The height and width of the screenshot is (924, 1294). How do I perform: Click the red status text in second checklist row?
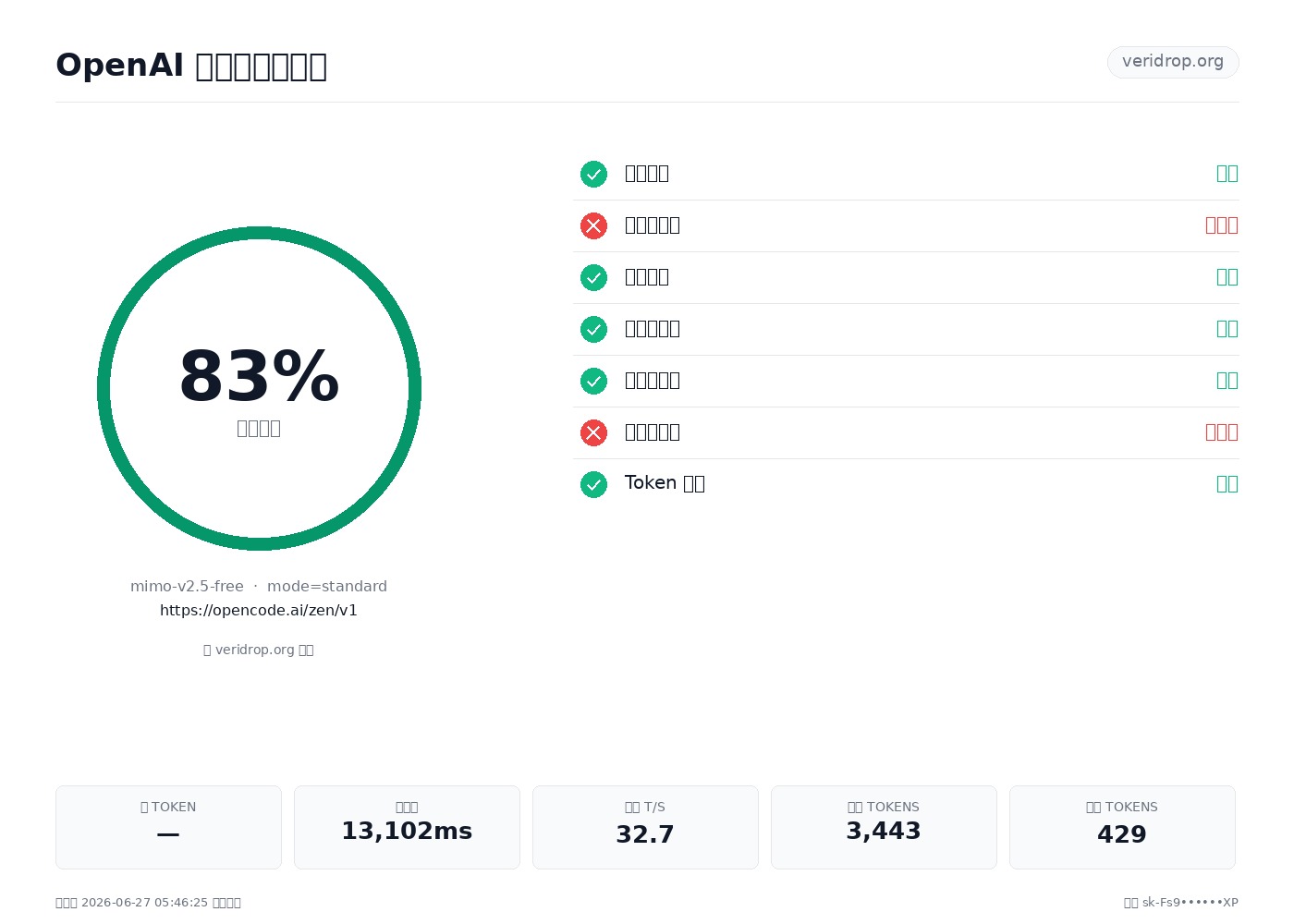1222,225
